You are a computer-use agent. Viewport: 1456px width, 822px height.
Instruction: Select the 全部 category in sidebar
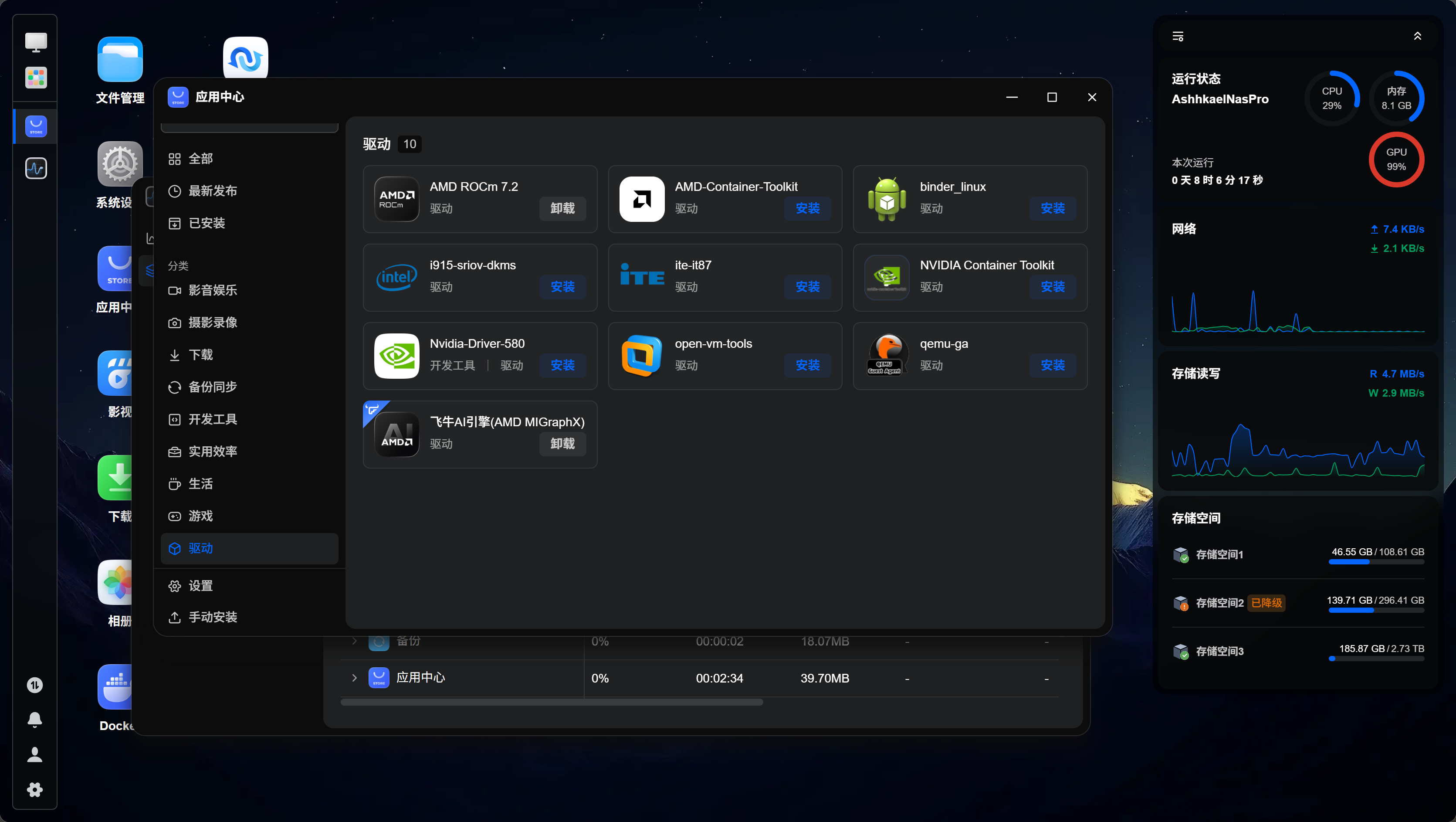pos(249,159)
